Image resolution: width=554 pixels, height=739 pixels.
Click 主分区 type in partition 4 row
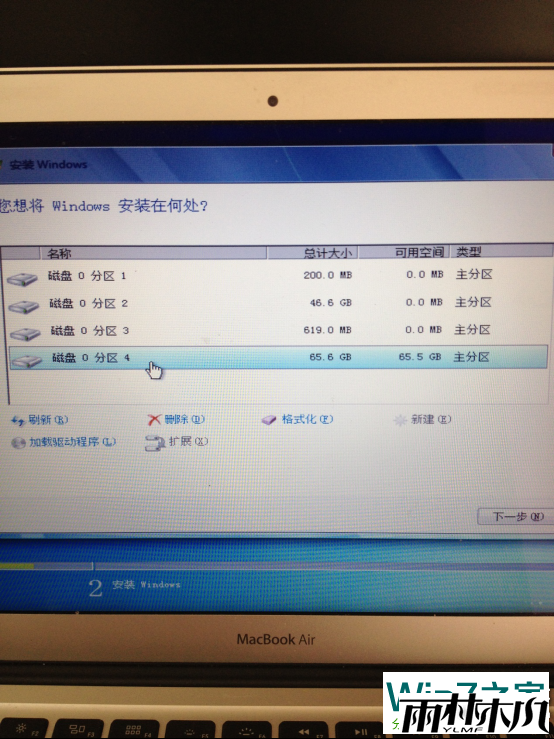(x=471, y=357)
